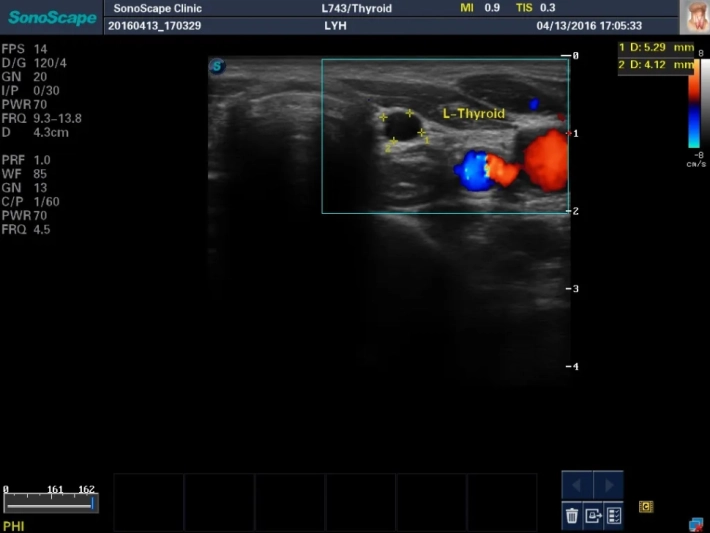Screen dimensions: 710x533
Task: Click the yellow cine film icon
Action: pyautogui.click(x=646, y=507)
